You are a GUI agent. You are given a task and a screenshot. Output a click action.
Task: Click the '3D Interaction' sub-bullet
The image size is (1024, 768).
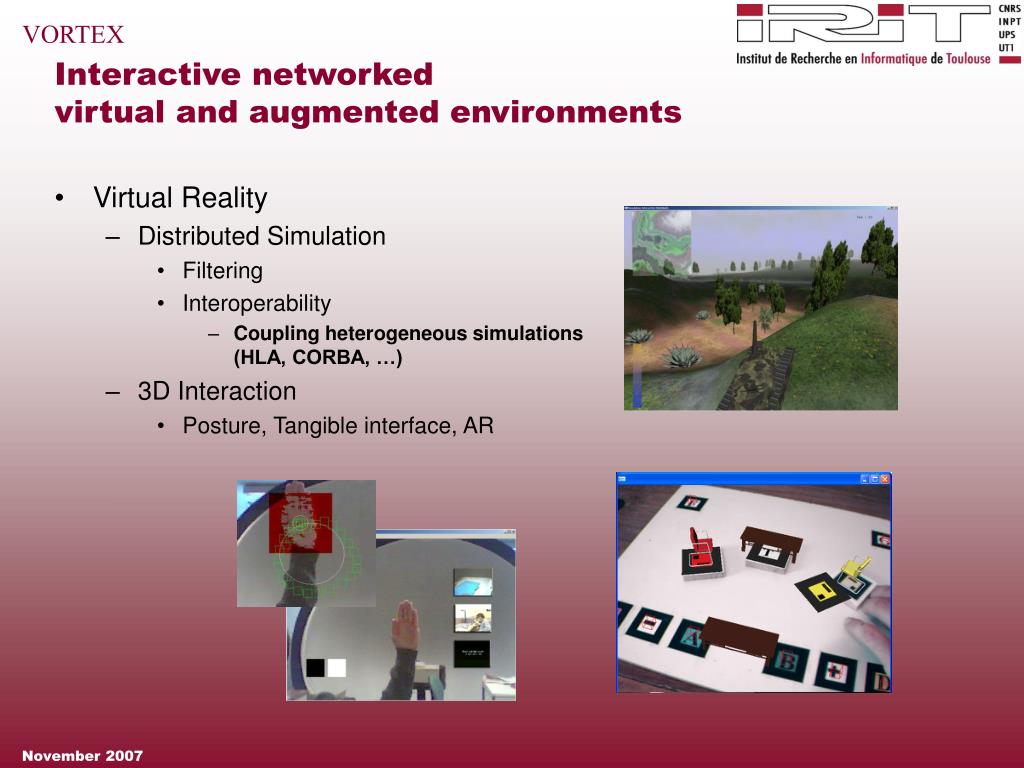point(217,391)
